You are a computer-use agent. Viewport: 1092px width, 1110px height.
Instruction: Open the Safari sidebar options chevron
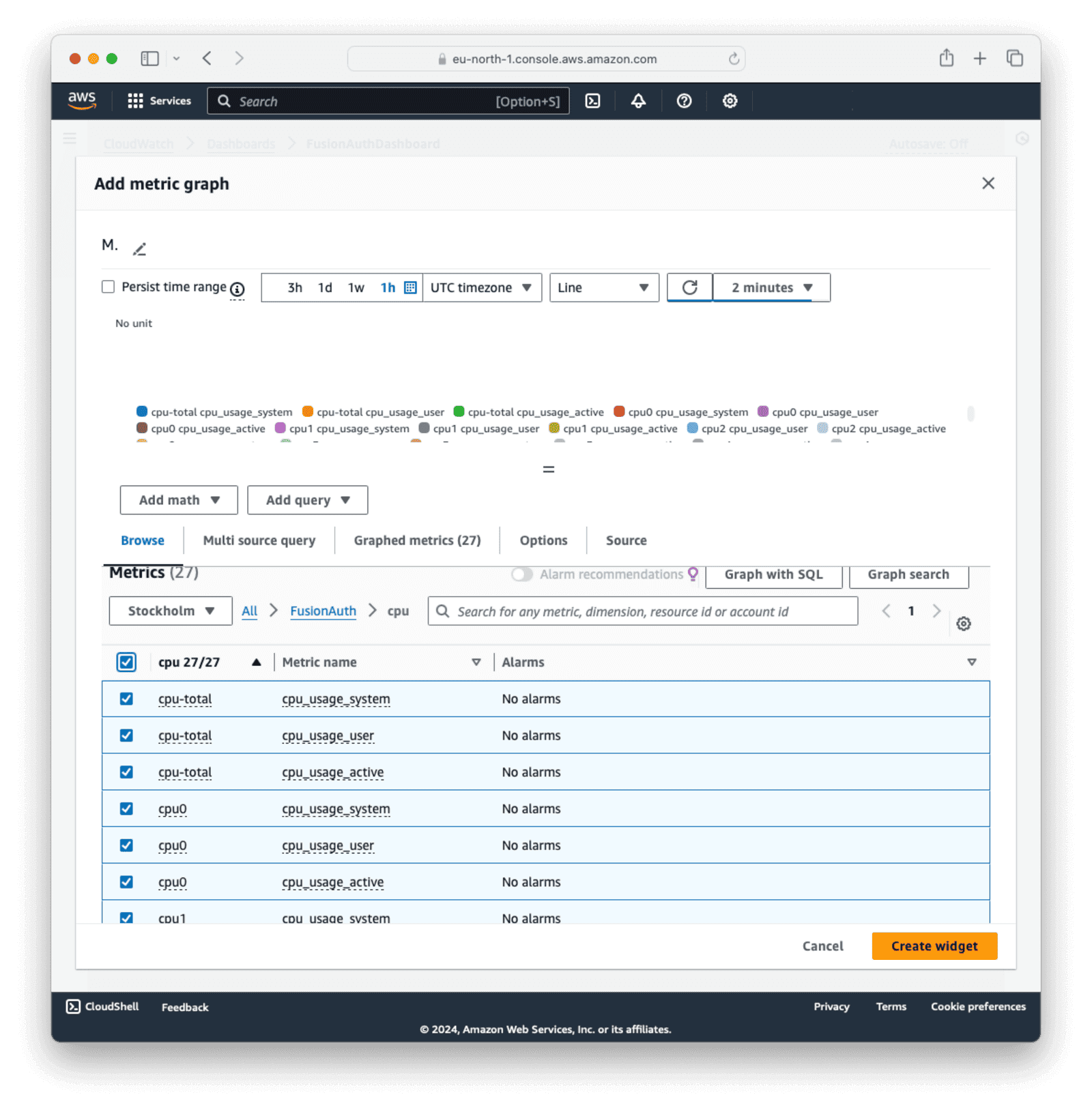pyautogui.click(x=176, y=59)
